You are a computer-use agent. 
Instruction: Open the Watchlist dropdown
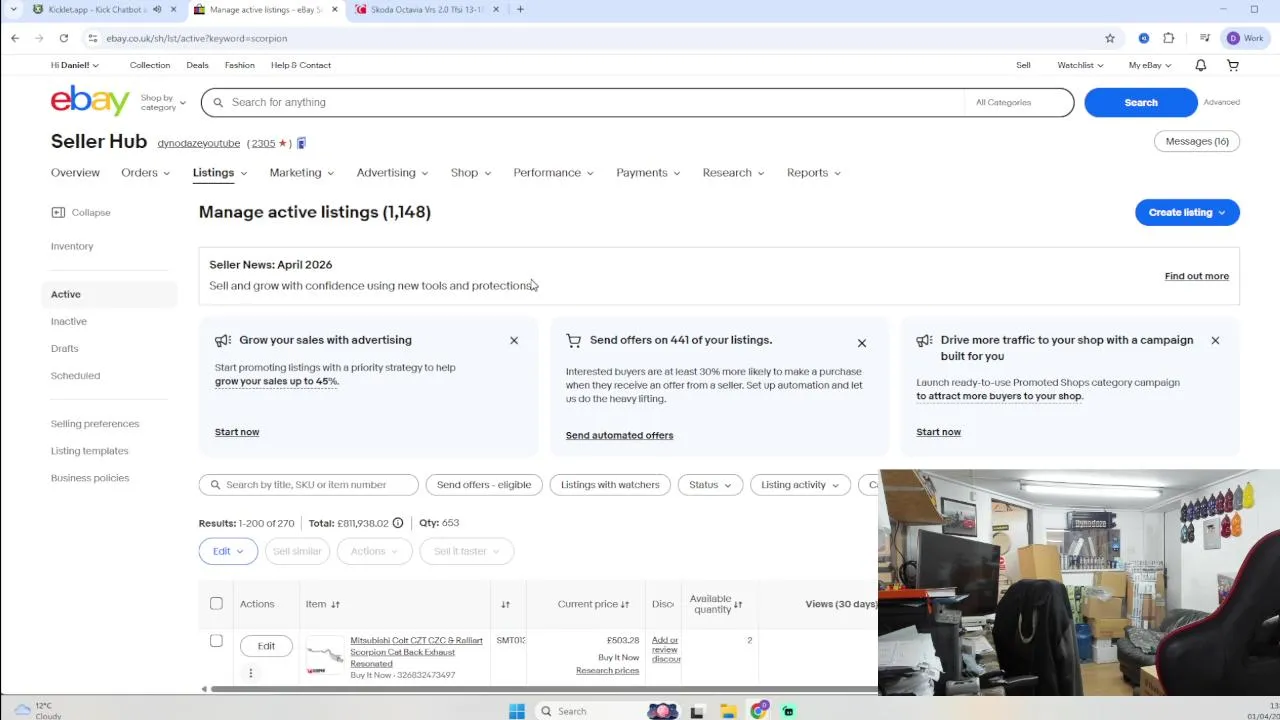pos(1080,65)
